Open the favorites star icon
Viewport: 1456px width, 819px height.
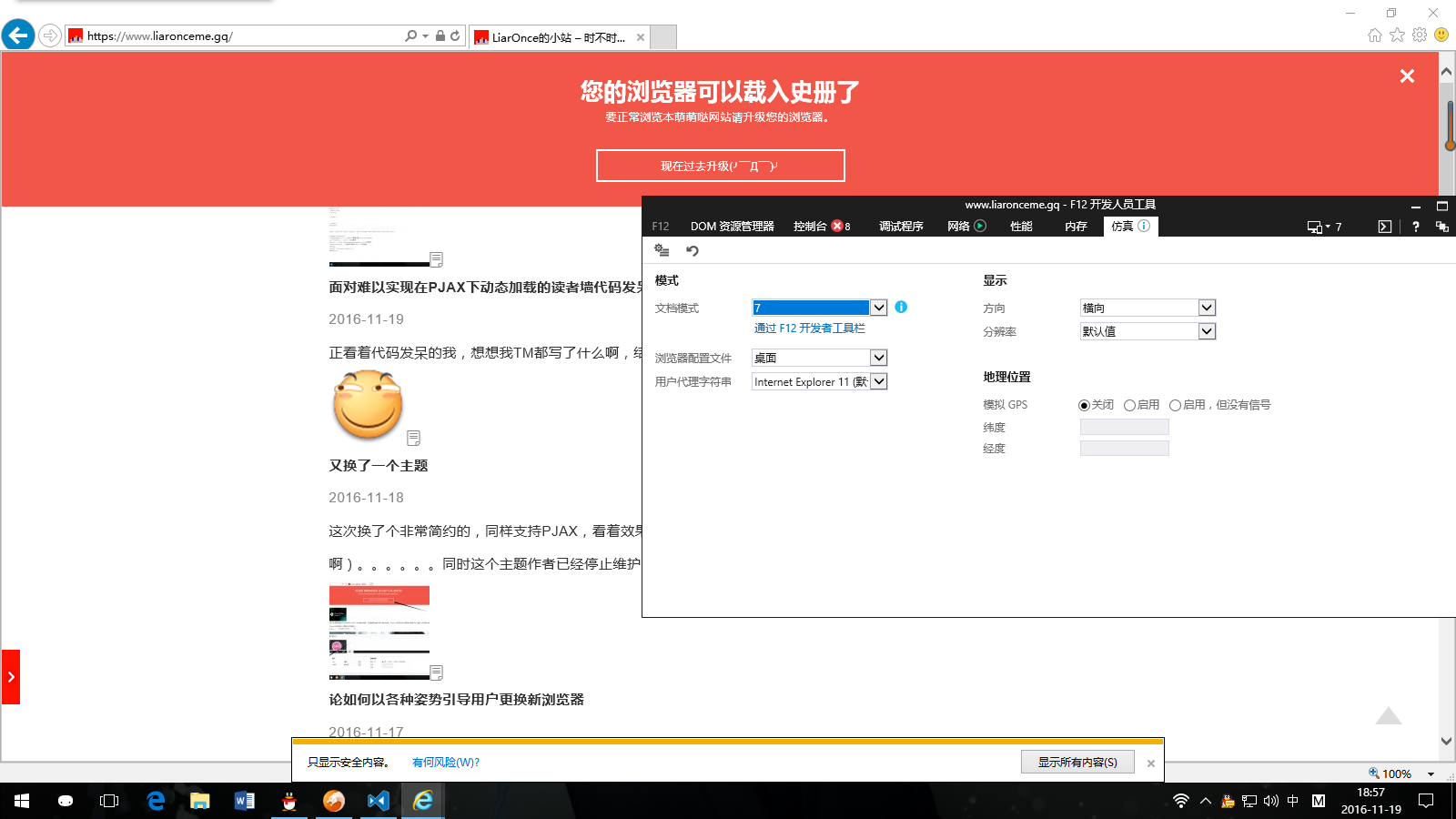point(1397,35)
